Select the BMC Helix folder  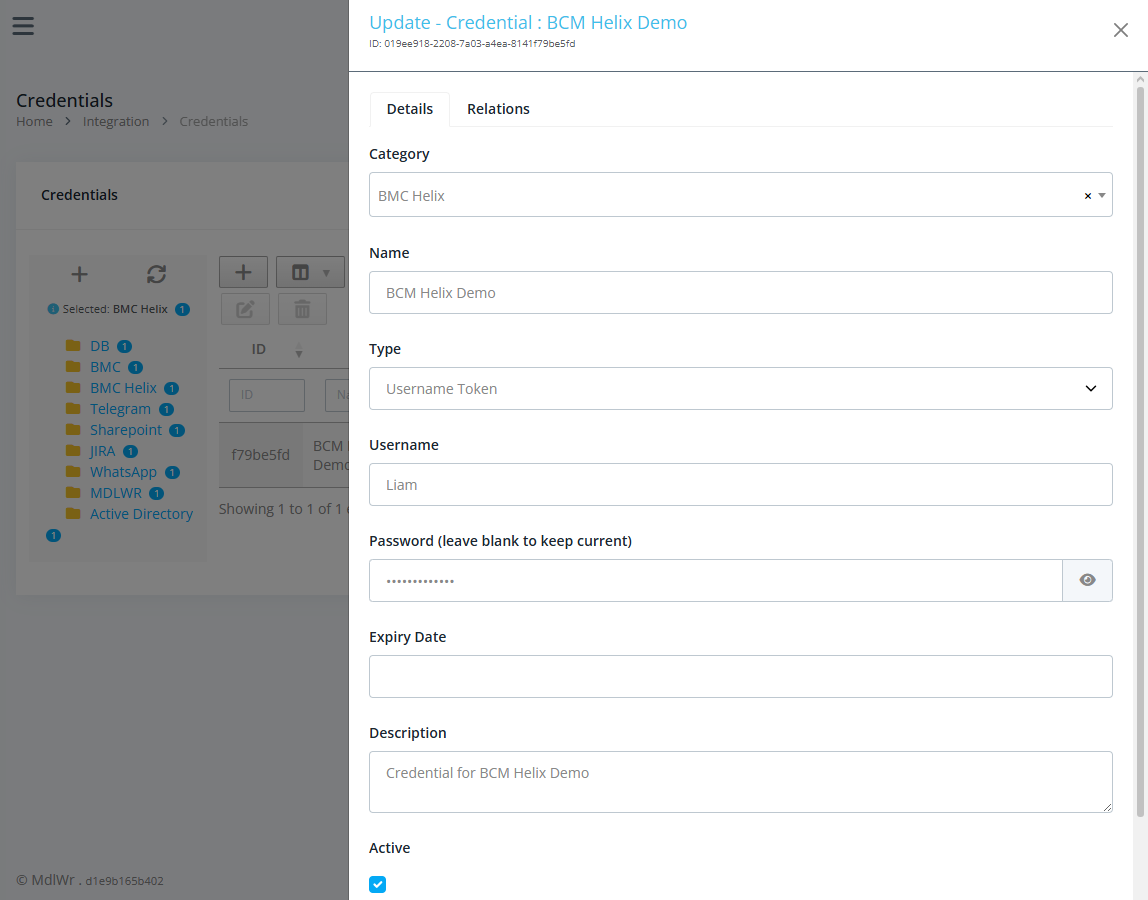(x=123, y=388)
